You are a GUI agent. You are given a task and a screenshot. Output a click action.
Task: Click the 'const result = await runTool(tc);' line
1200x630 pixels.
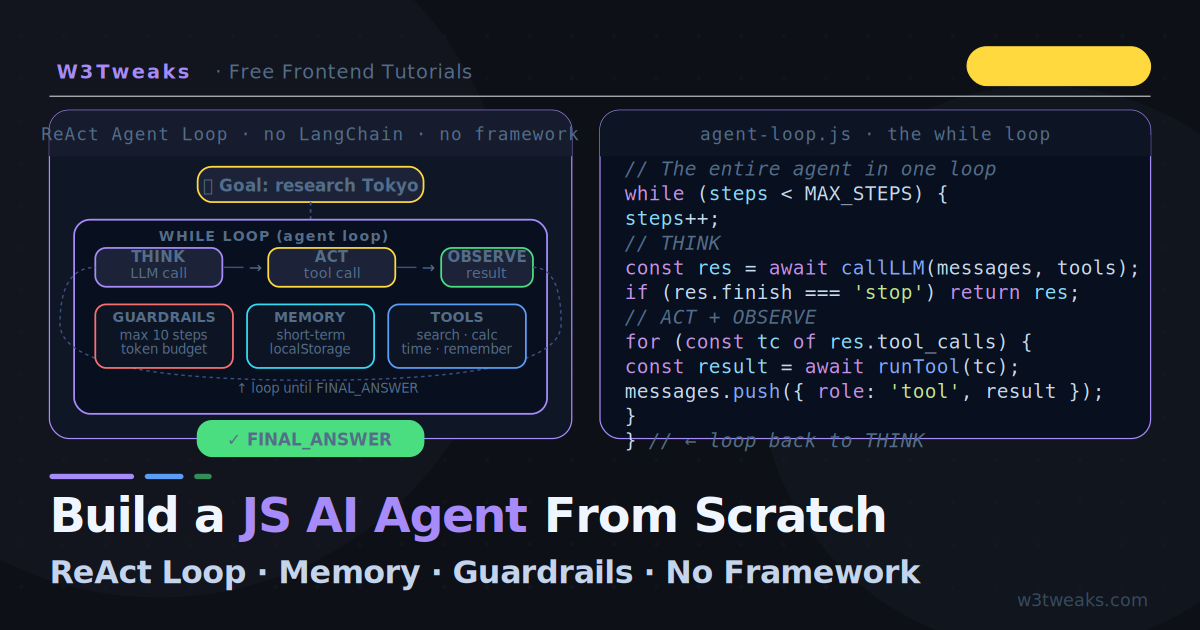point(822,367)
